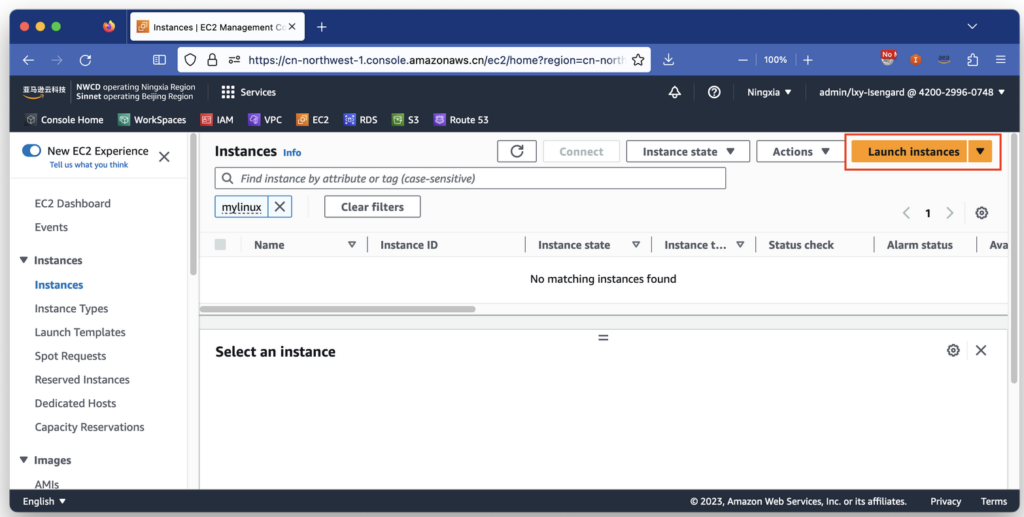This screenshot has height=517, width=1024.
Task: Open Firefox hamburger application menu
Action: click(x=1000, y=59)
